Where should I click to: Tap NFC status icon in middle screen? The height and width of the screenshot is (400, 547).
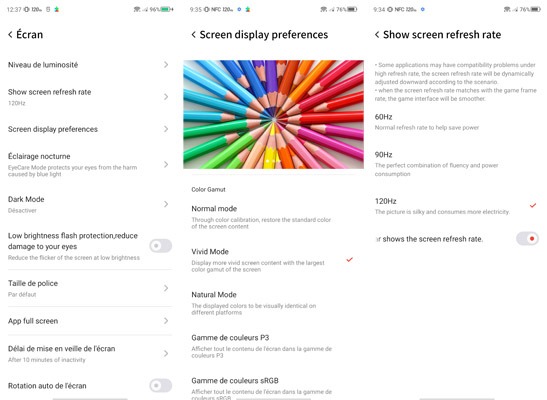coord(216,9)
